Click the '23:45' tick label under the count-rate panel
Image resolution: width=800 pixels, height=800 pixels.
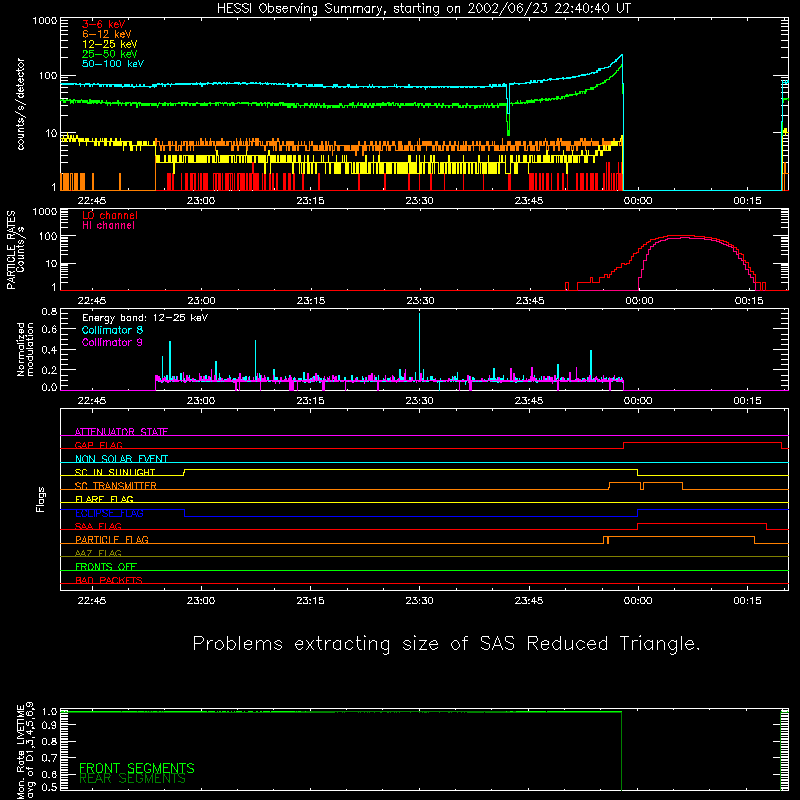coord(529,201)
